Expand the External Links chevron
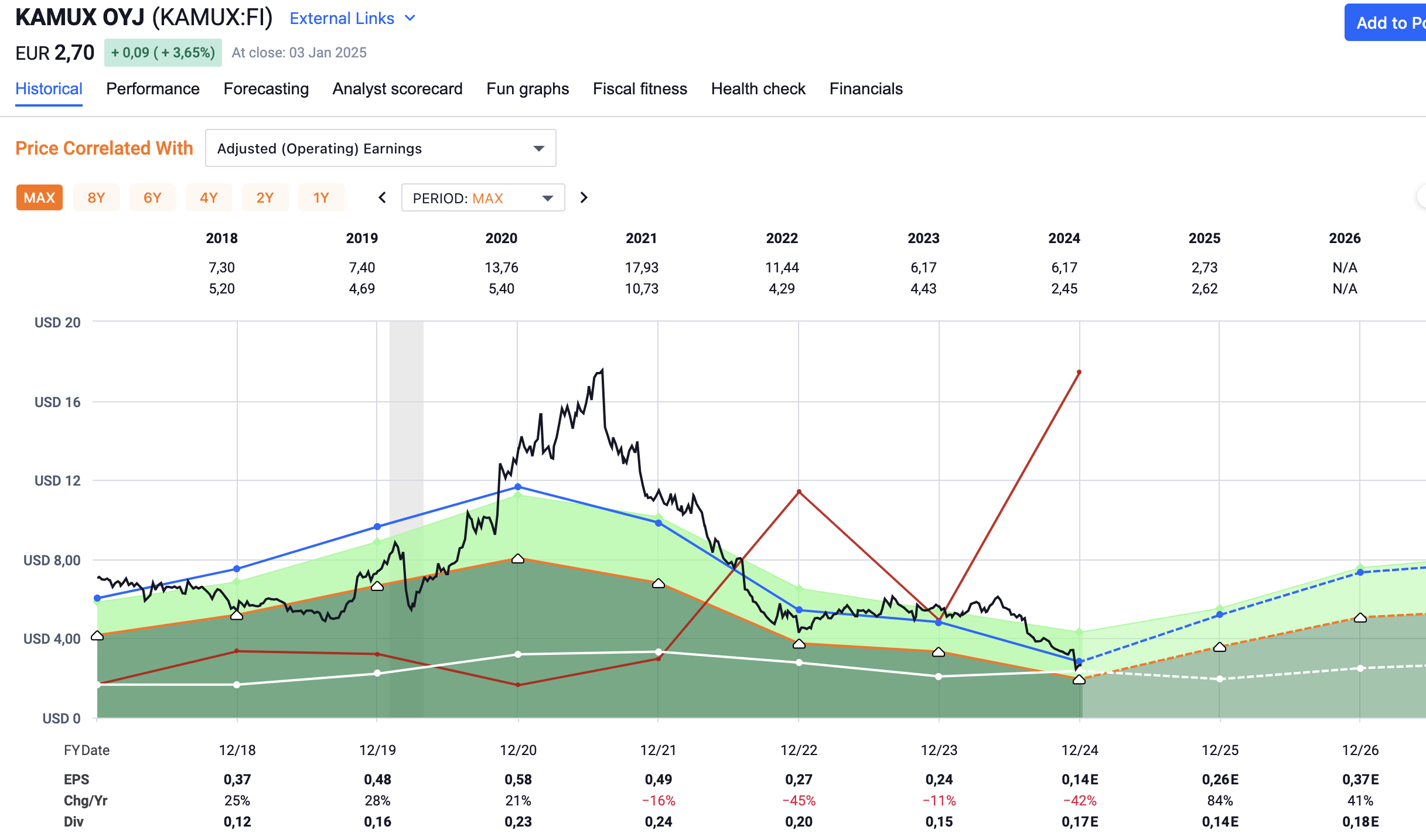 pyautogui.click(x=411, y=18)
